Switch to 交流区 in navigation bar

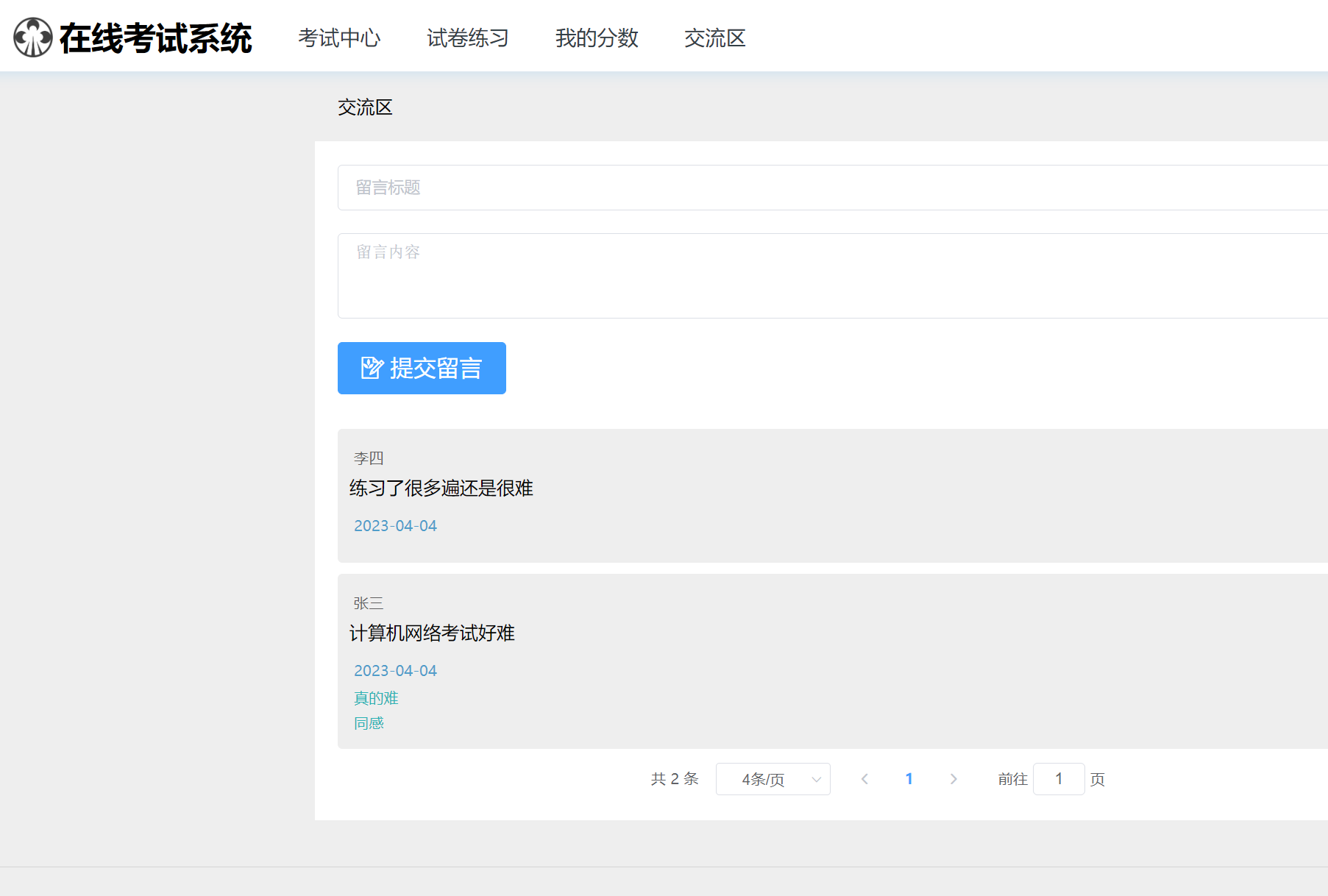click(x=714, y=38)
